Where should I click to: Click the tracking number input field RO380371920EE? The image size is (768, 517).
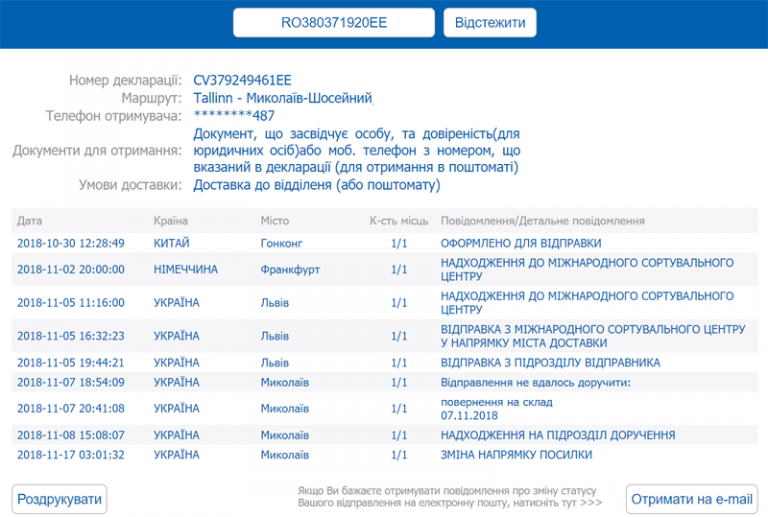pyautogui.click(x=334, y=23)
